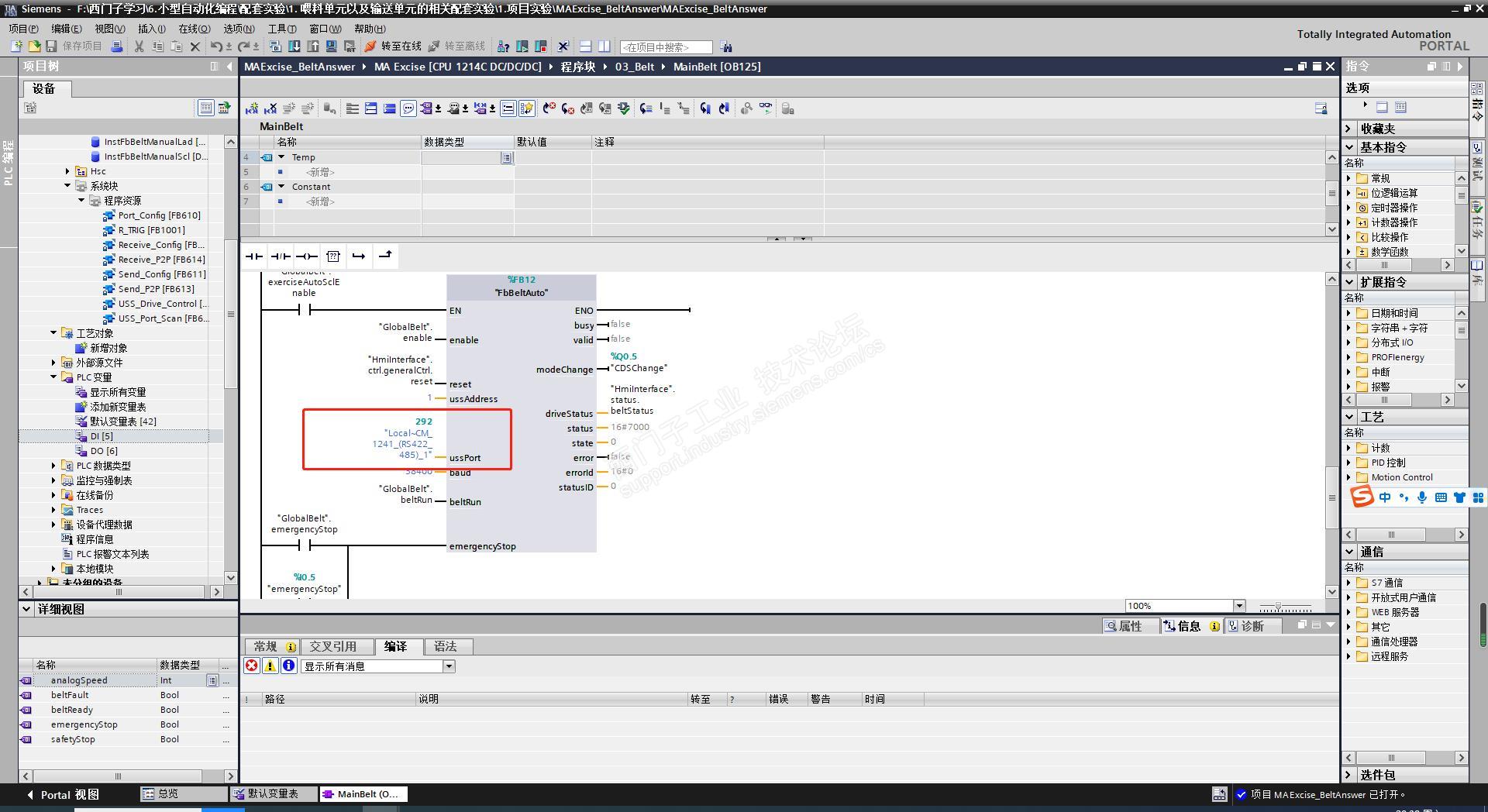This screenshot has width=1488, height=812.
Task: Compile the project from the main toolbar
Action: 275,46
